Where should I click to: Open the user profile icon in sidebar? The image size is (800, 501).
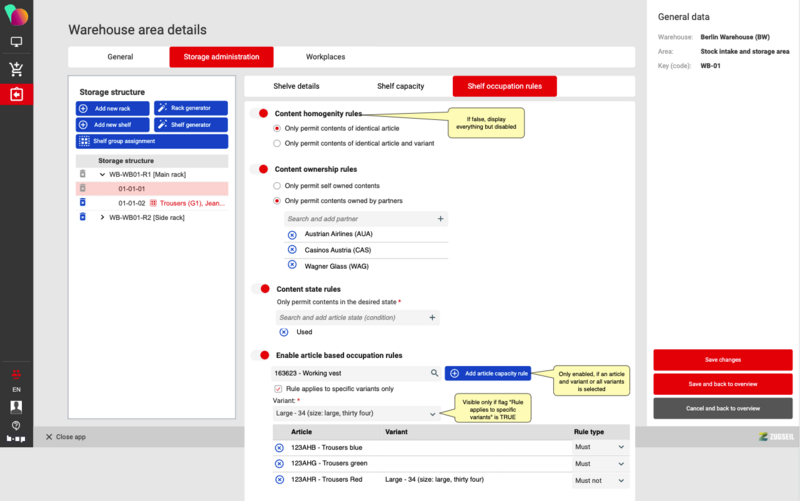coord(16,407)
